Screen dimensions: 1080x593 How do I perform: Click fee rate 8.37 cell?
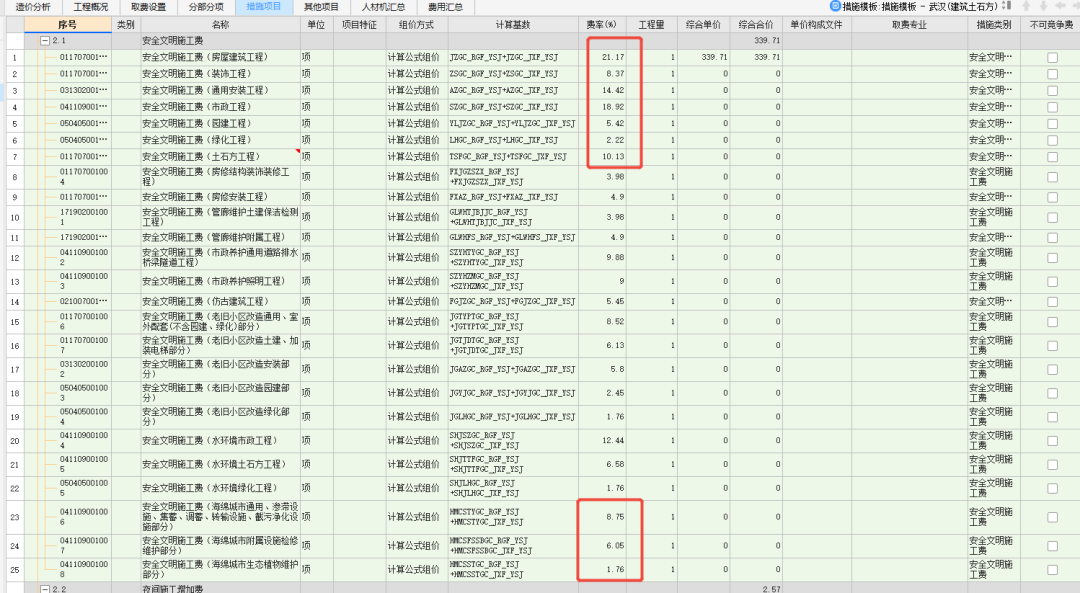point(602,74)
